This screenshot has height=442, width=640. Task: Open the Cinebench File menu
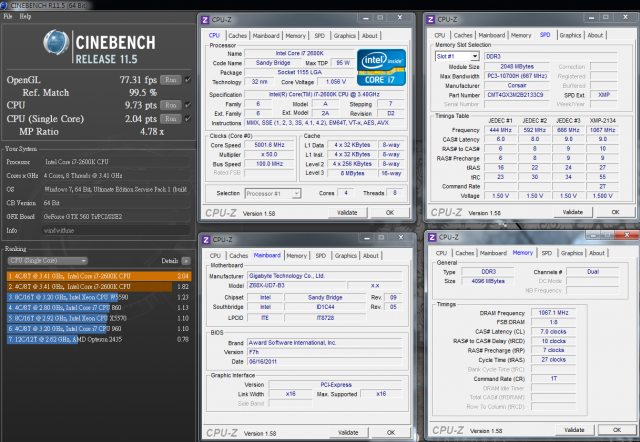pyautogui.click(x=8, y=16)
